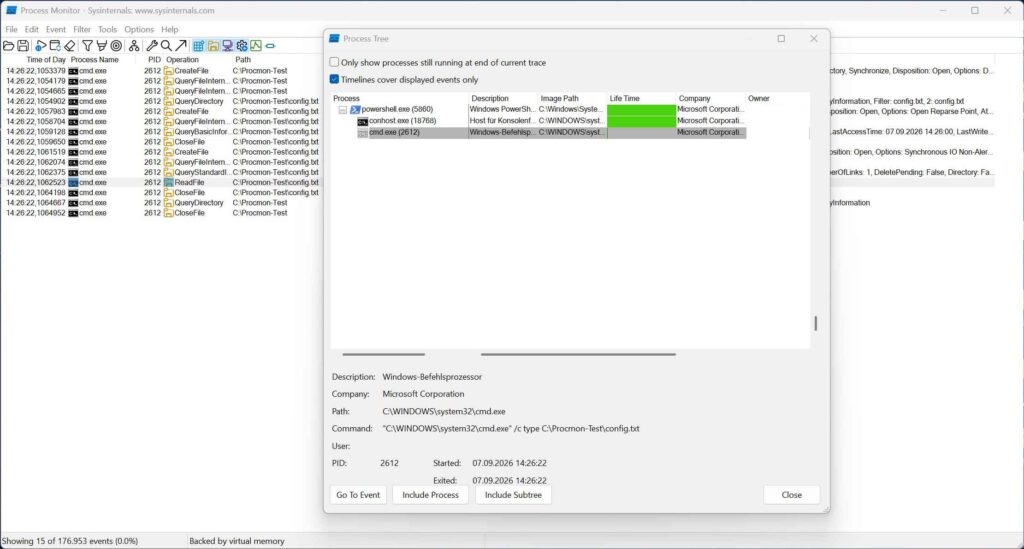Open the Filter dialog via funnel icon

87,46
